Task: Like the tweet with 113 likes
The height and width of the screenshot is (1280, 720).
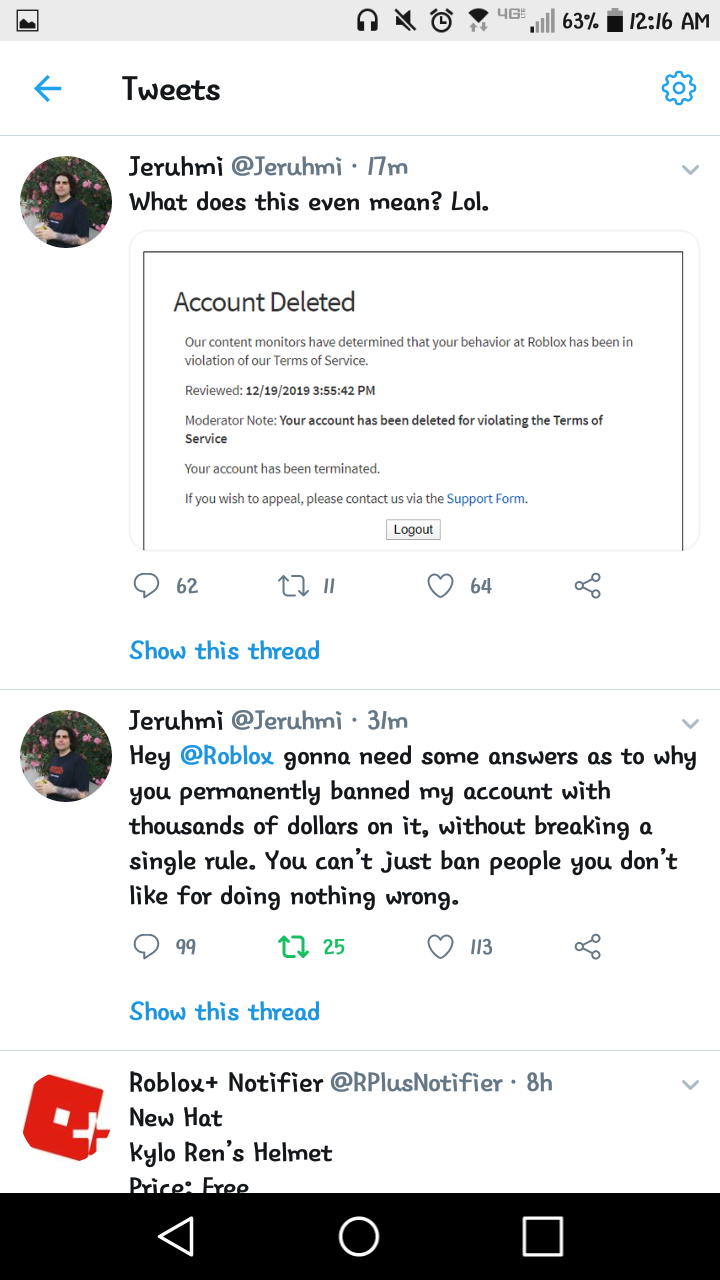Action: coord(441,947)
